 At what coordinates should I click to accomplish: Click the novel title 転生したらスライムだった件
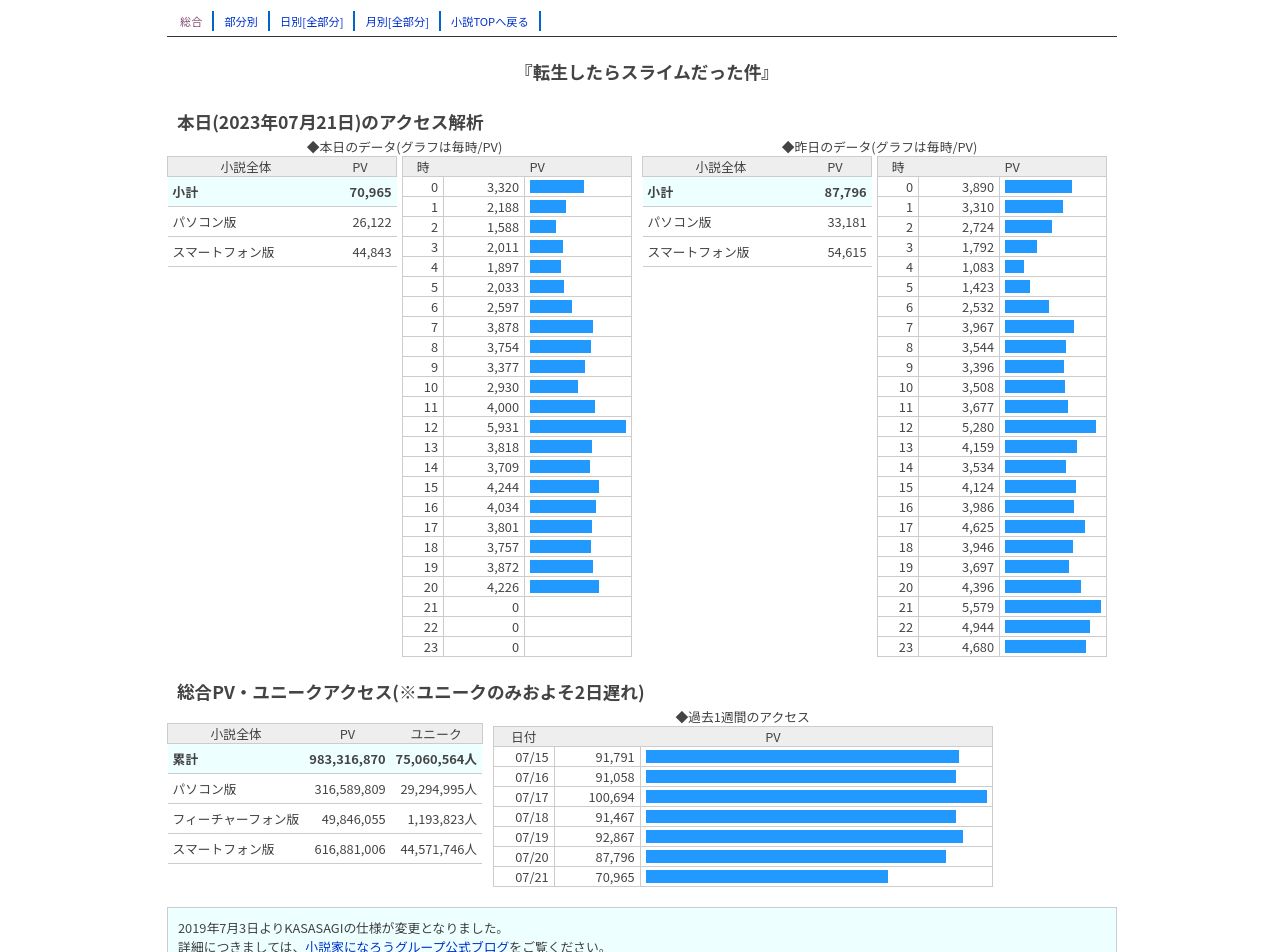point(647,72)
